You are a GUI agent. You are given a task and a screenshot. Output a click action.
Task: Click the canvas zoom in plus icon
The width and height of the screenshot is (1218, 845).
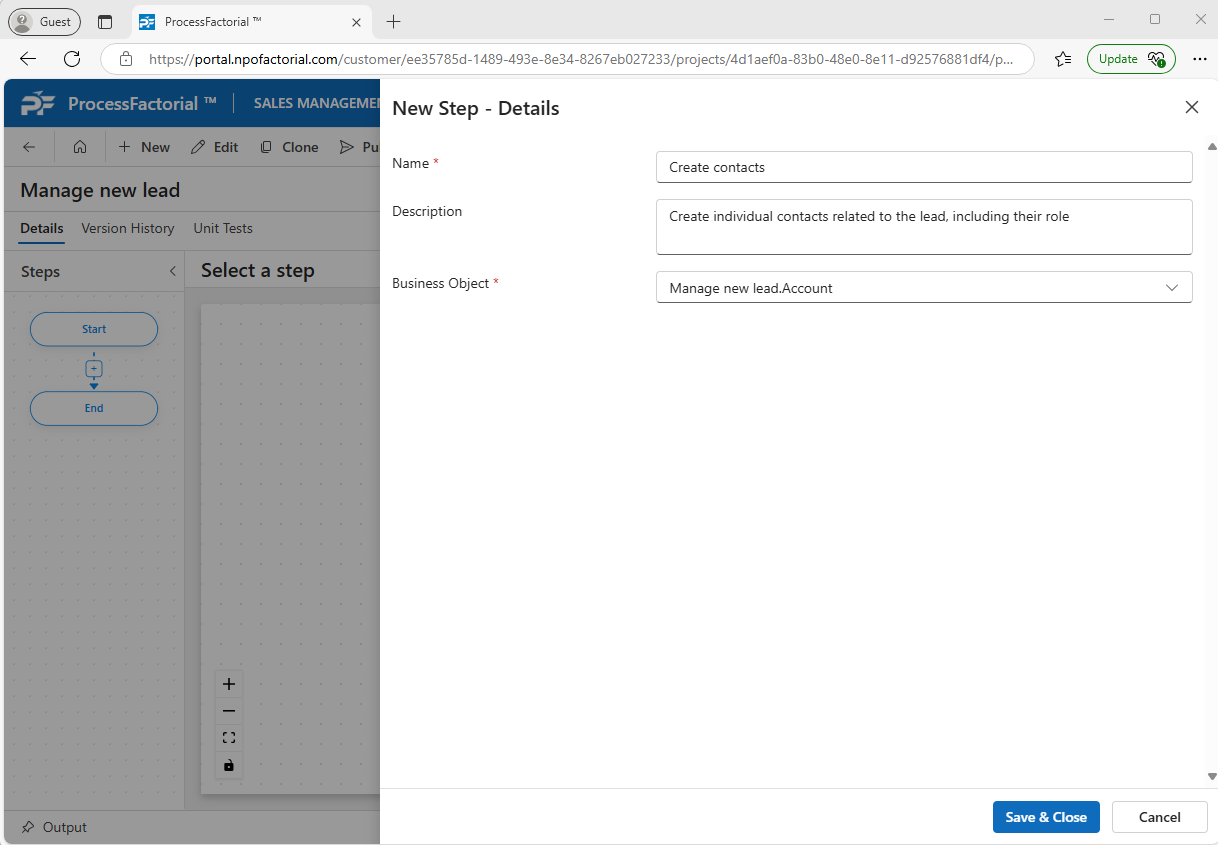pyautogui.click(x=229, y=684)
